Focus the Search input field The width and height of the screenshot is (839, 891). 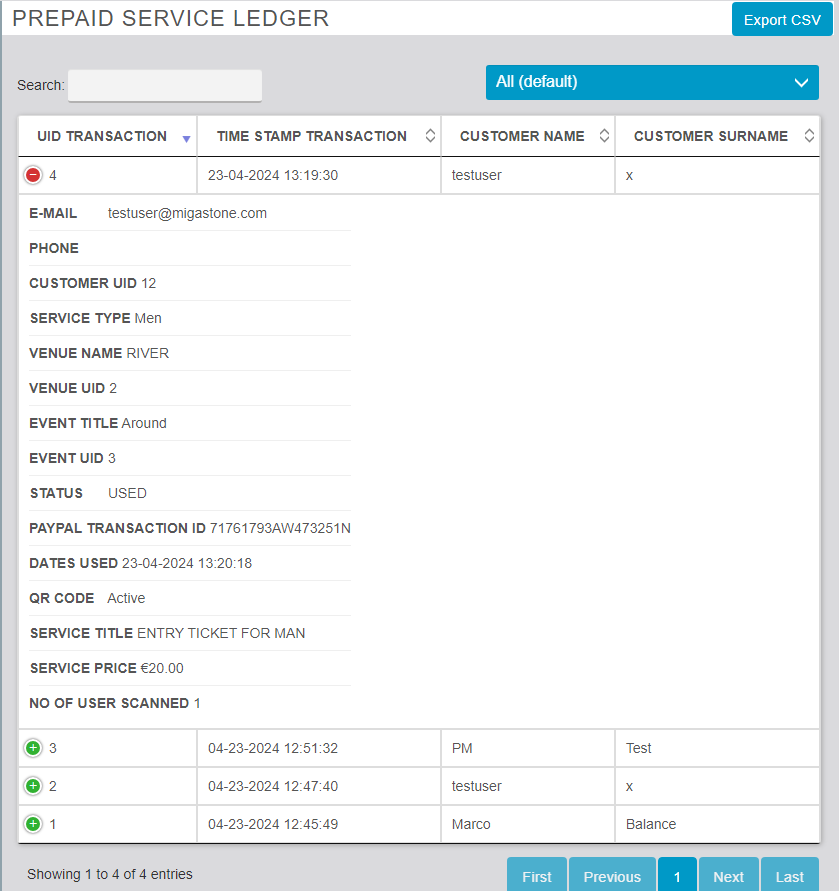pyautogui.click(x=165, y=85)
